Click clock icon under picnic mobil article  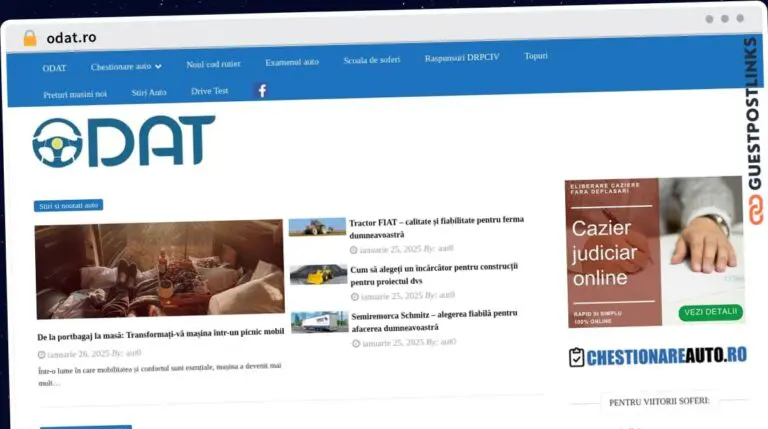pos(42,355)
